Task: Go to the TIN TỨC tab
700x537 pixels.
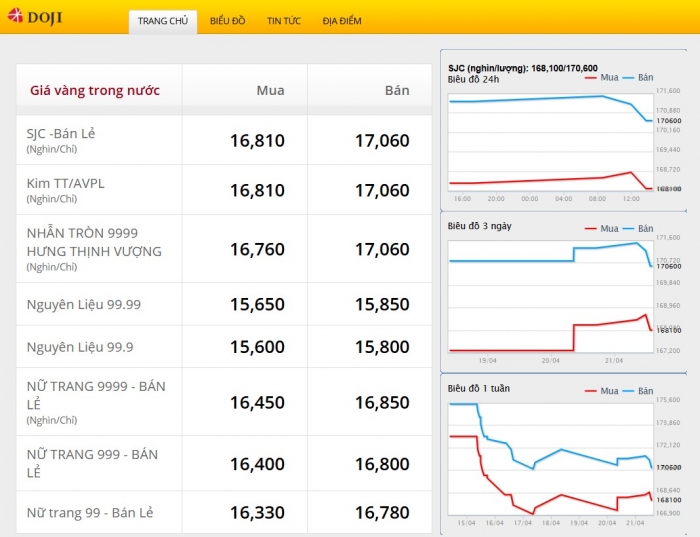Action: click(284, 21)
